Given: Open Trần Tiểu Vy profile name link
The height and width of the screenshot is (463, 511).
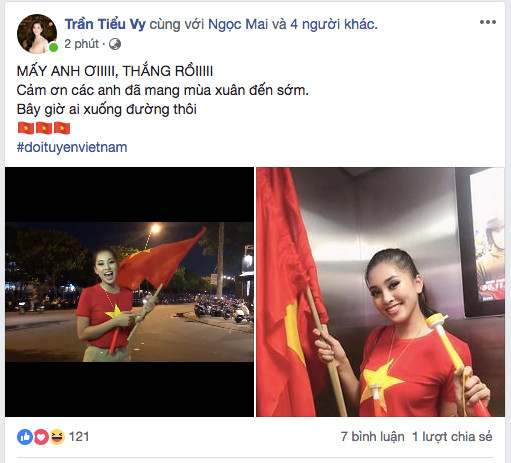Looking at the screenshot, I should click(105, 24).
